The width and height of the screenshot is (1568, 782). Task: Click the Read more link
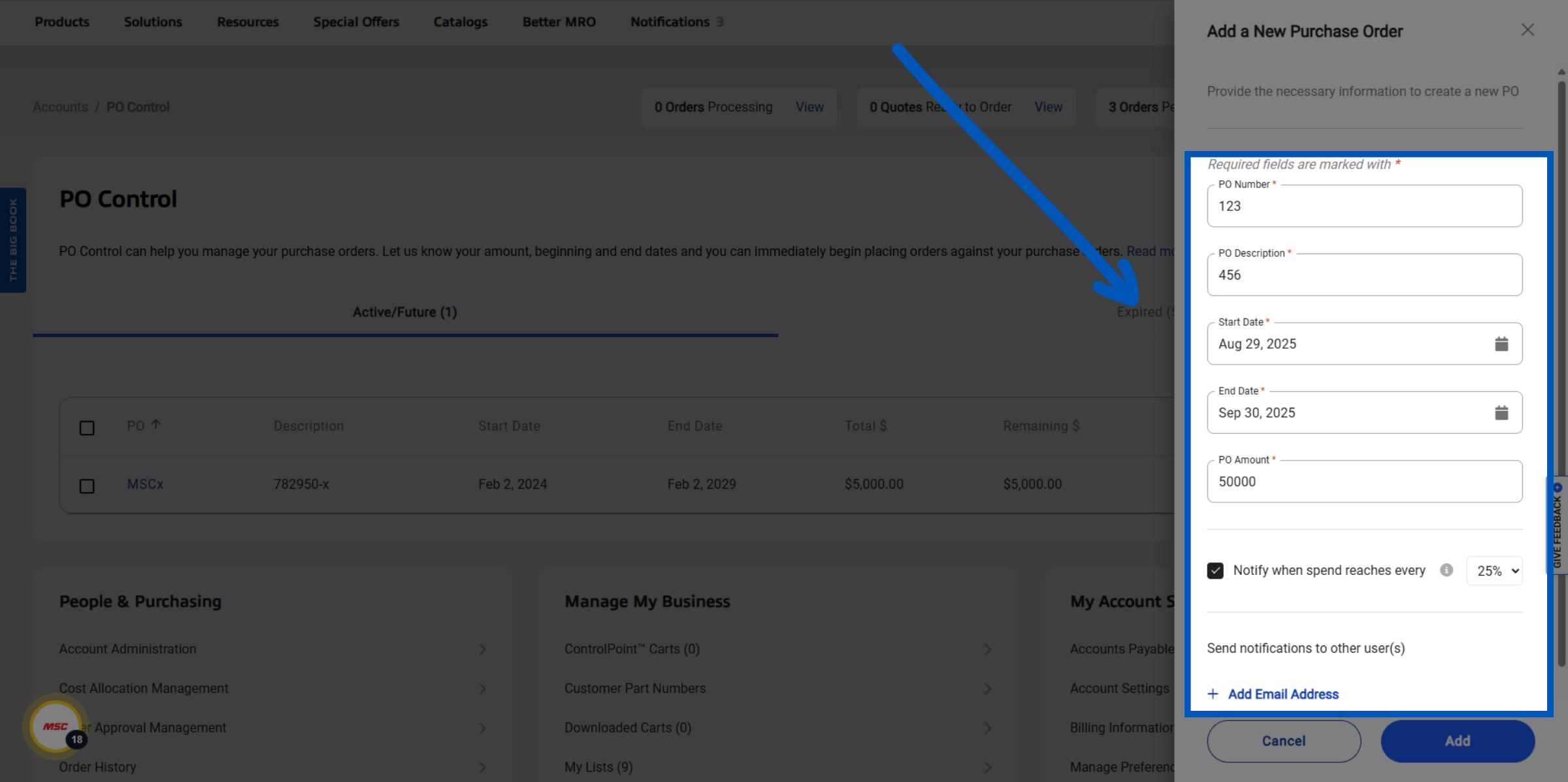tap(1150, 252)
